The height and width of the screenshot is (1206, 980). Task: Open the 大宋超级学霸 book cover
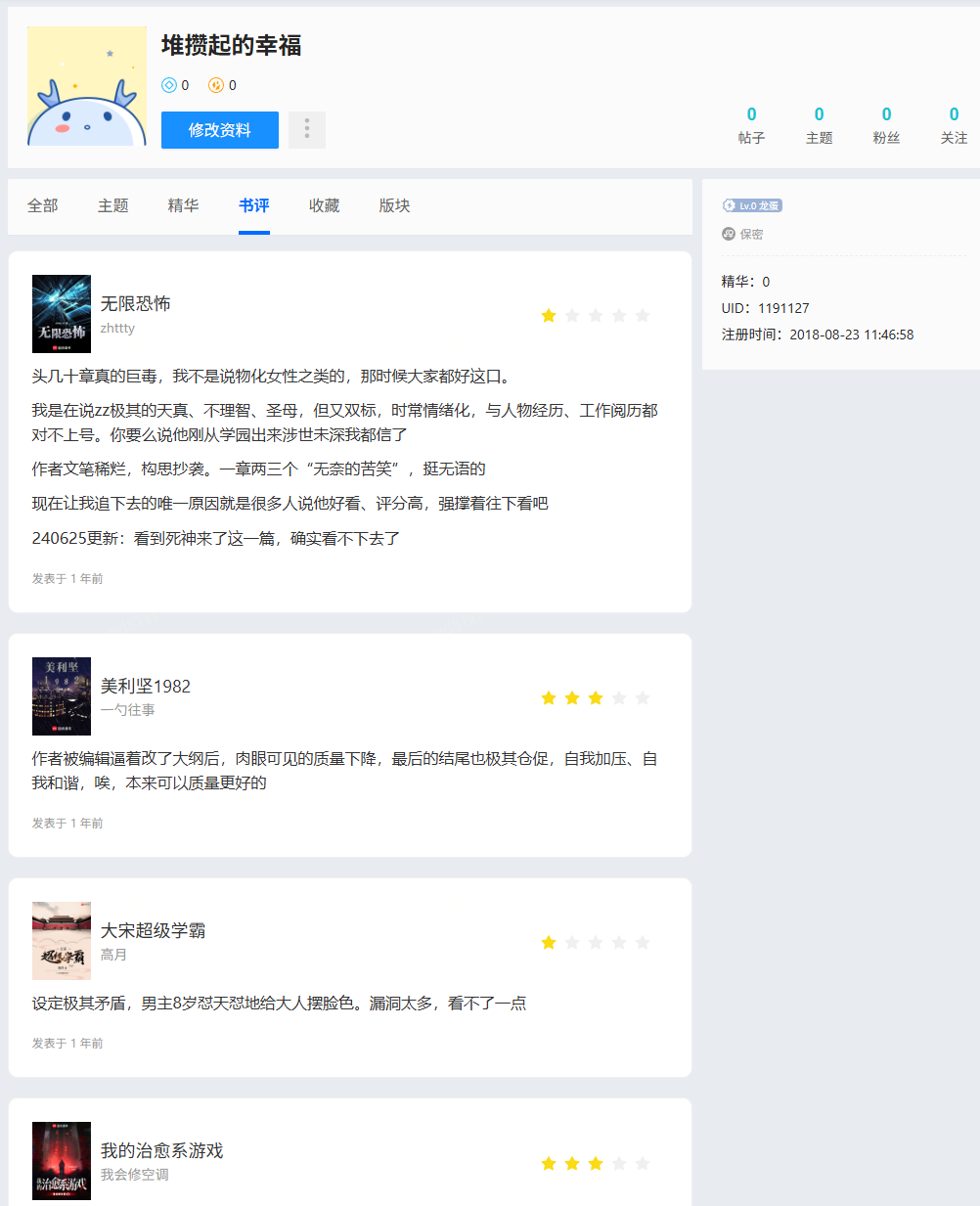tap(62, 941)
